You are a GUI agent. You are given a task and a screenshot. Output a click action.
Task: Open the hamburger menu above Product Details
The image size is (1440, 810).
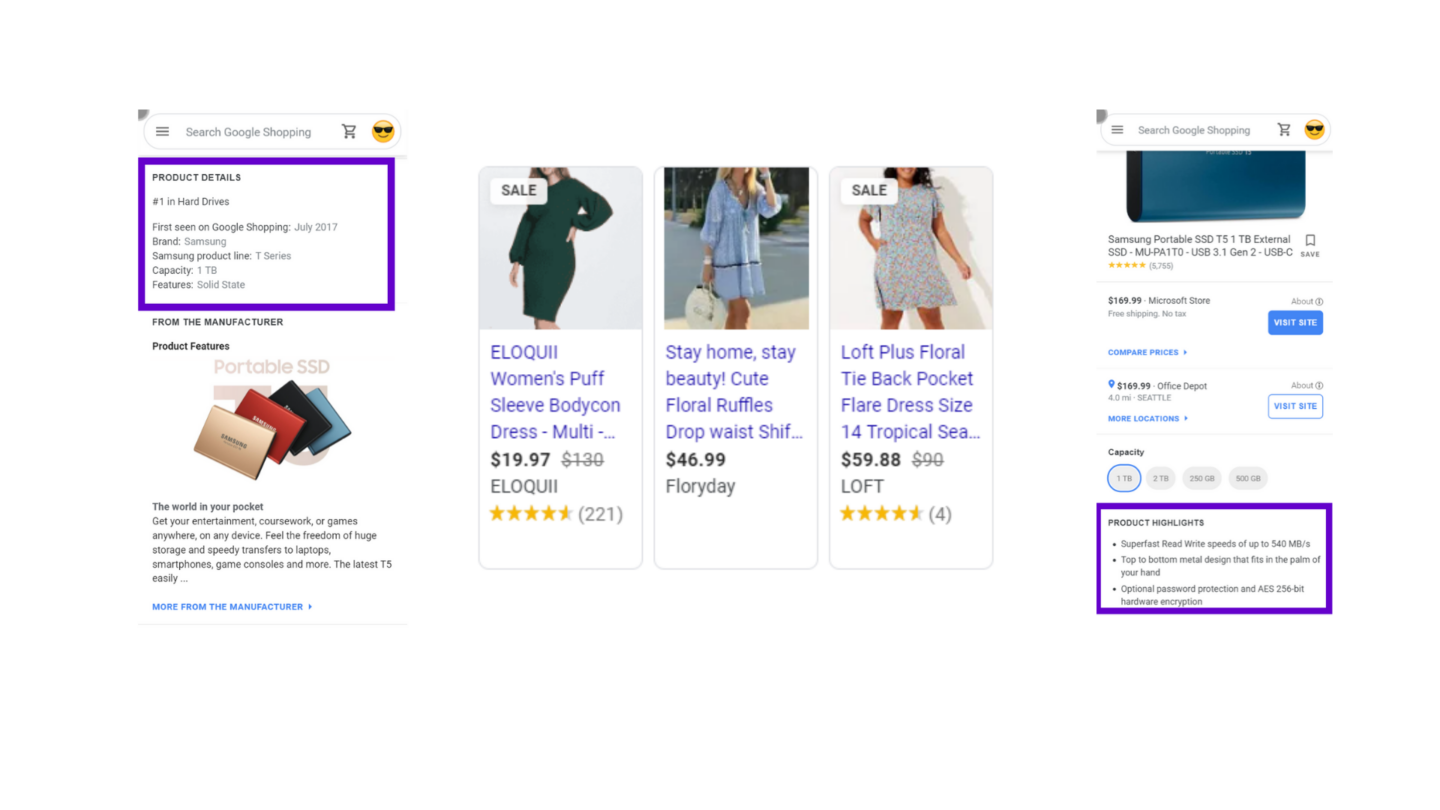click(x=163, y=132)
